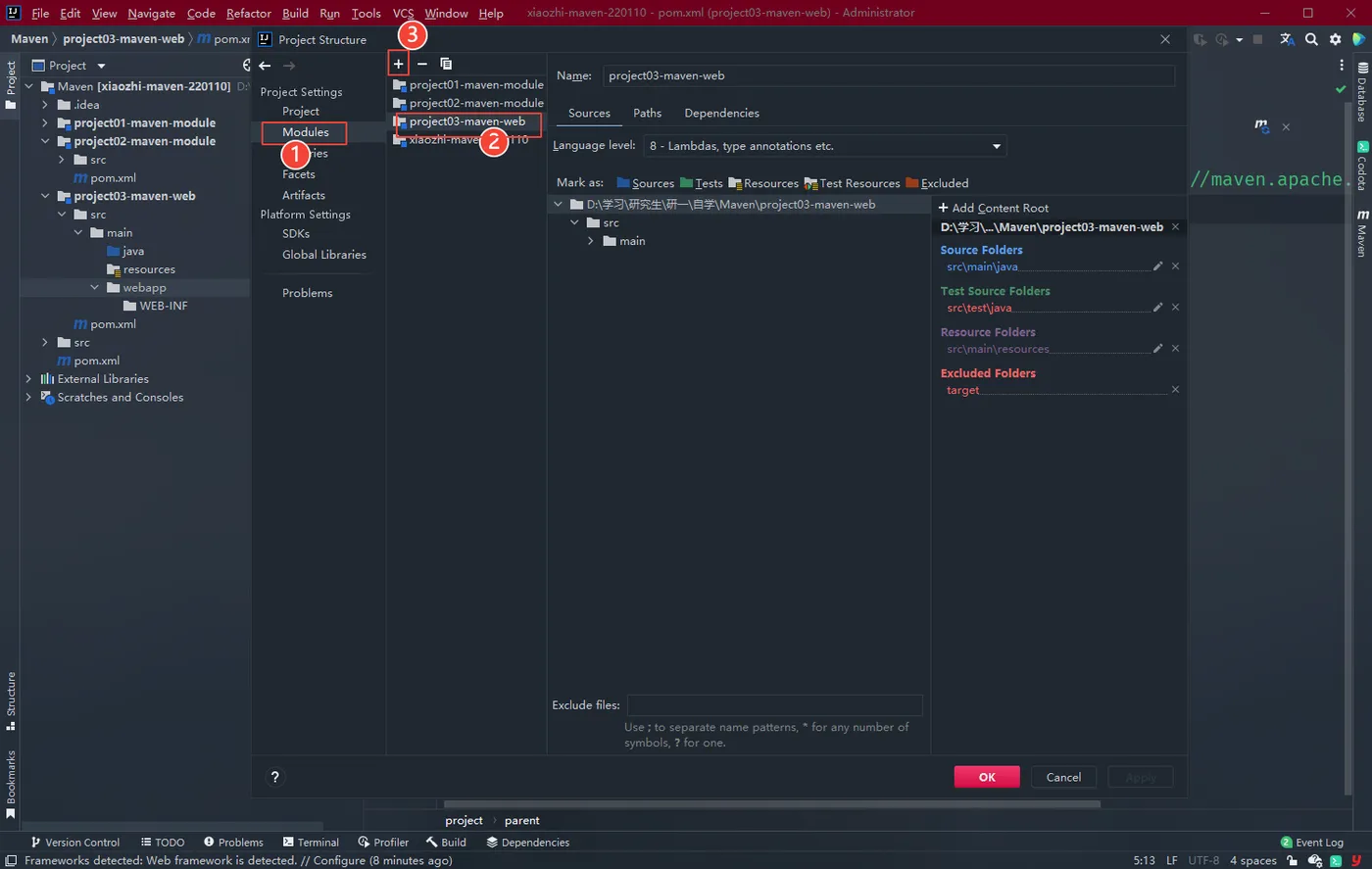
Task: Mark selected as Excluded
Action: click(937, 183)
